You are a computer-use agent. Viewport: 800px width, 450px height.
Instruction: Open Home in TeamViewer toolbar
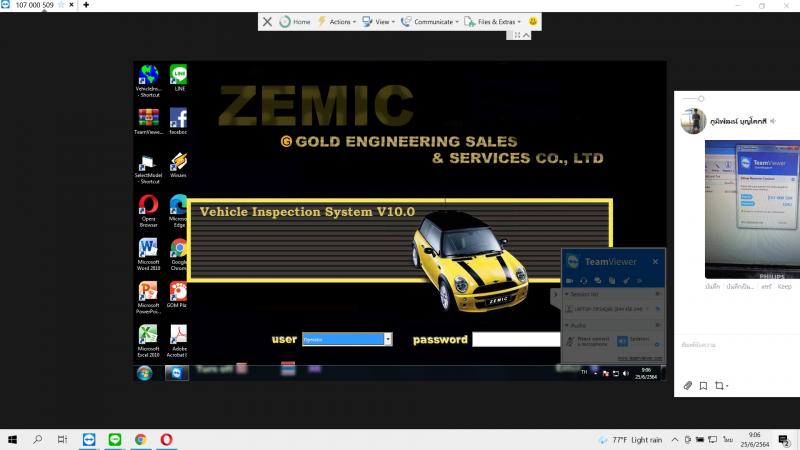[x=295, y=21]
